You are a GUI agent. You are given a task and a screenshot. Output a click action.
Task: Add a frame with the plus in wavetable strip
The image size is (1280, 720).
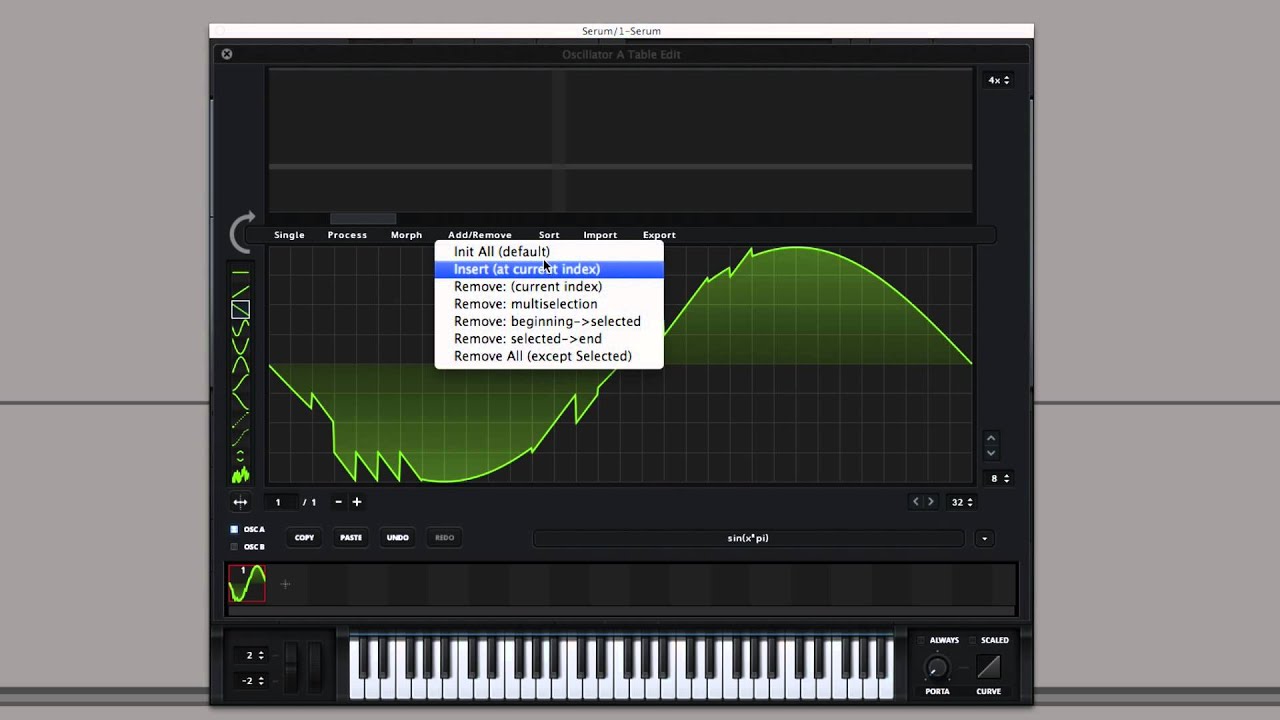click(x=285, y=584)
